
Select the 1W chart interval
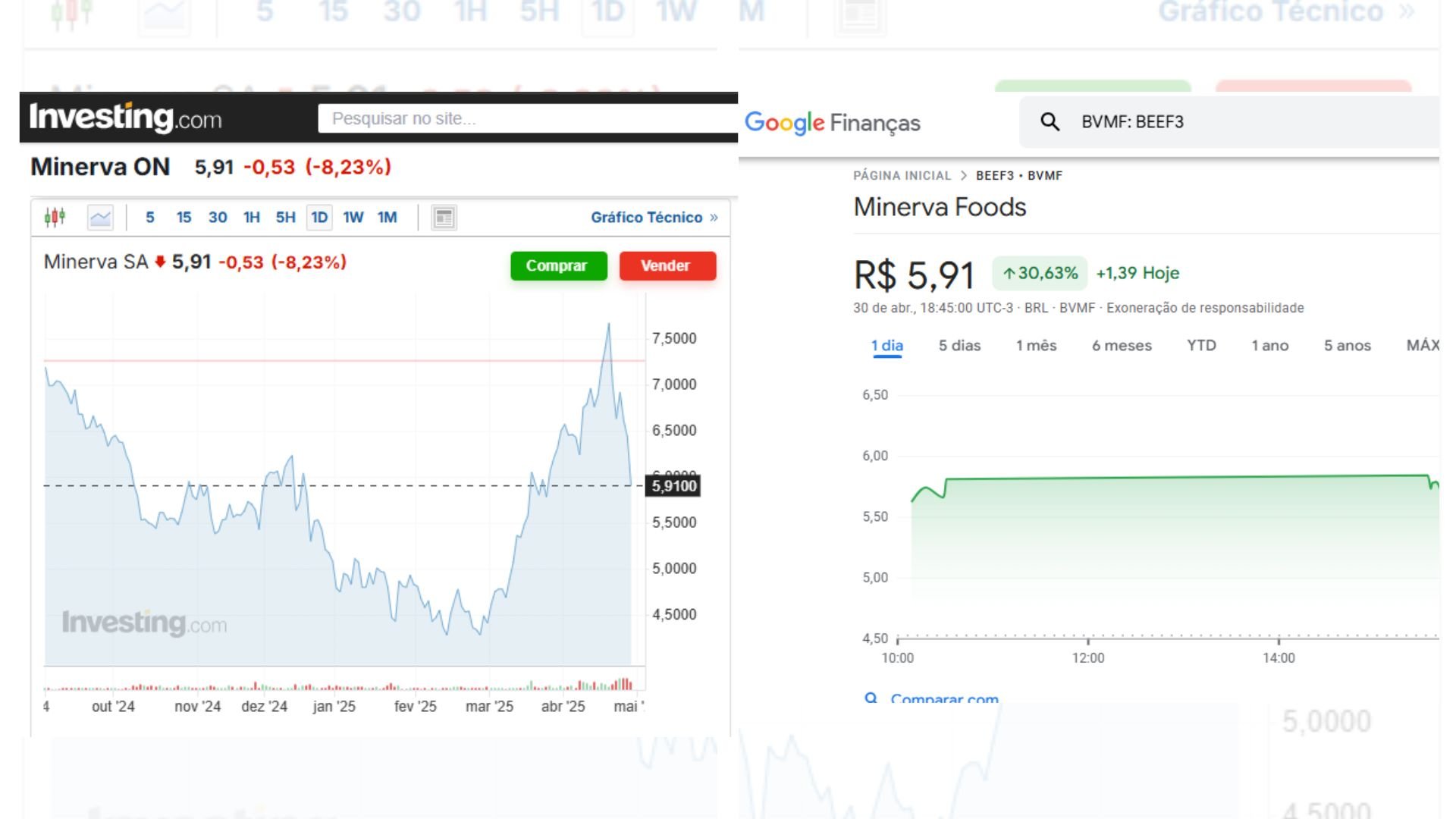[x=353, y=218]
